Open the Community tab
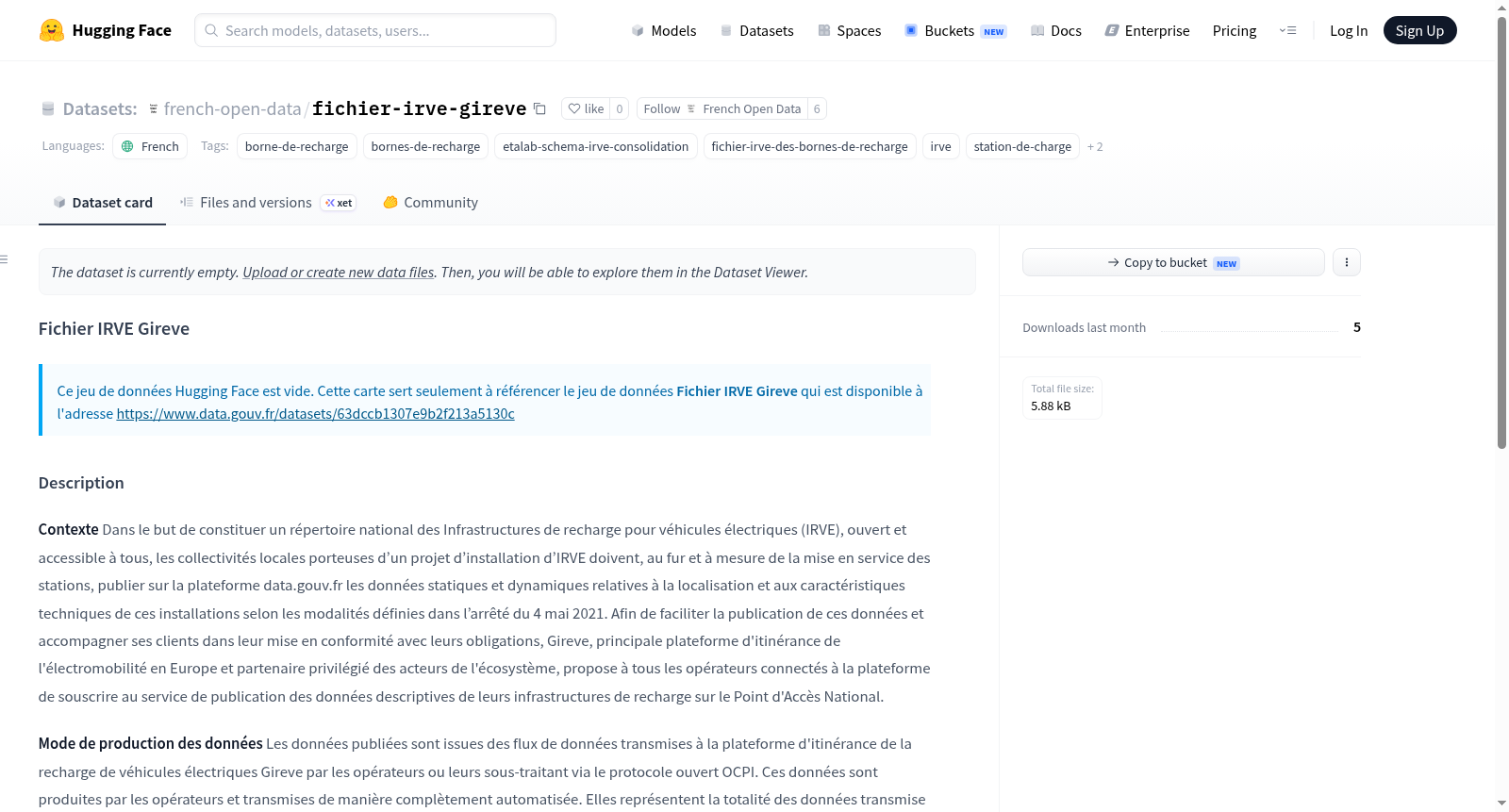 point(430,203)
